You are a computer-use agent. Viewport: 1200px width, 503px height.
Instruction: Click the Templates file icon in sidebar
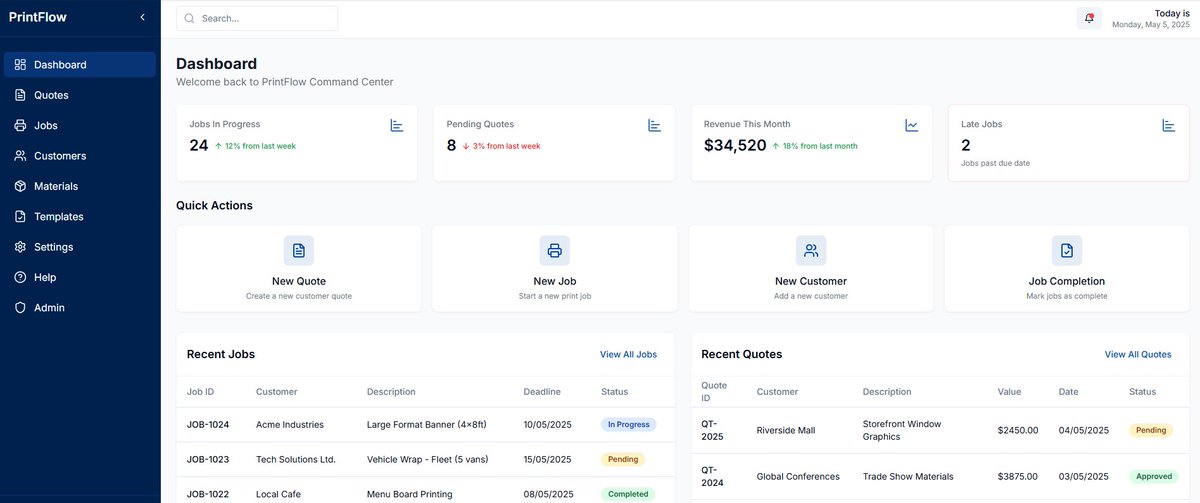click(x=20, y=217)
